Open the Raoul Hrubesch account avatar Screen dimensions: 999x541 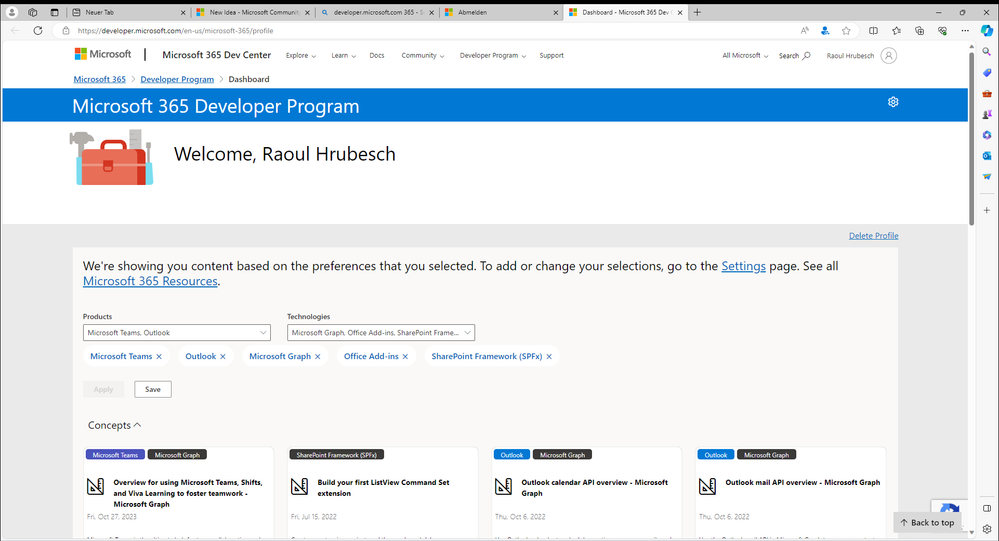[888, 55]
